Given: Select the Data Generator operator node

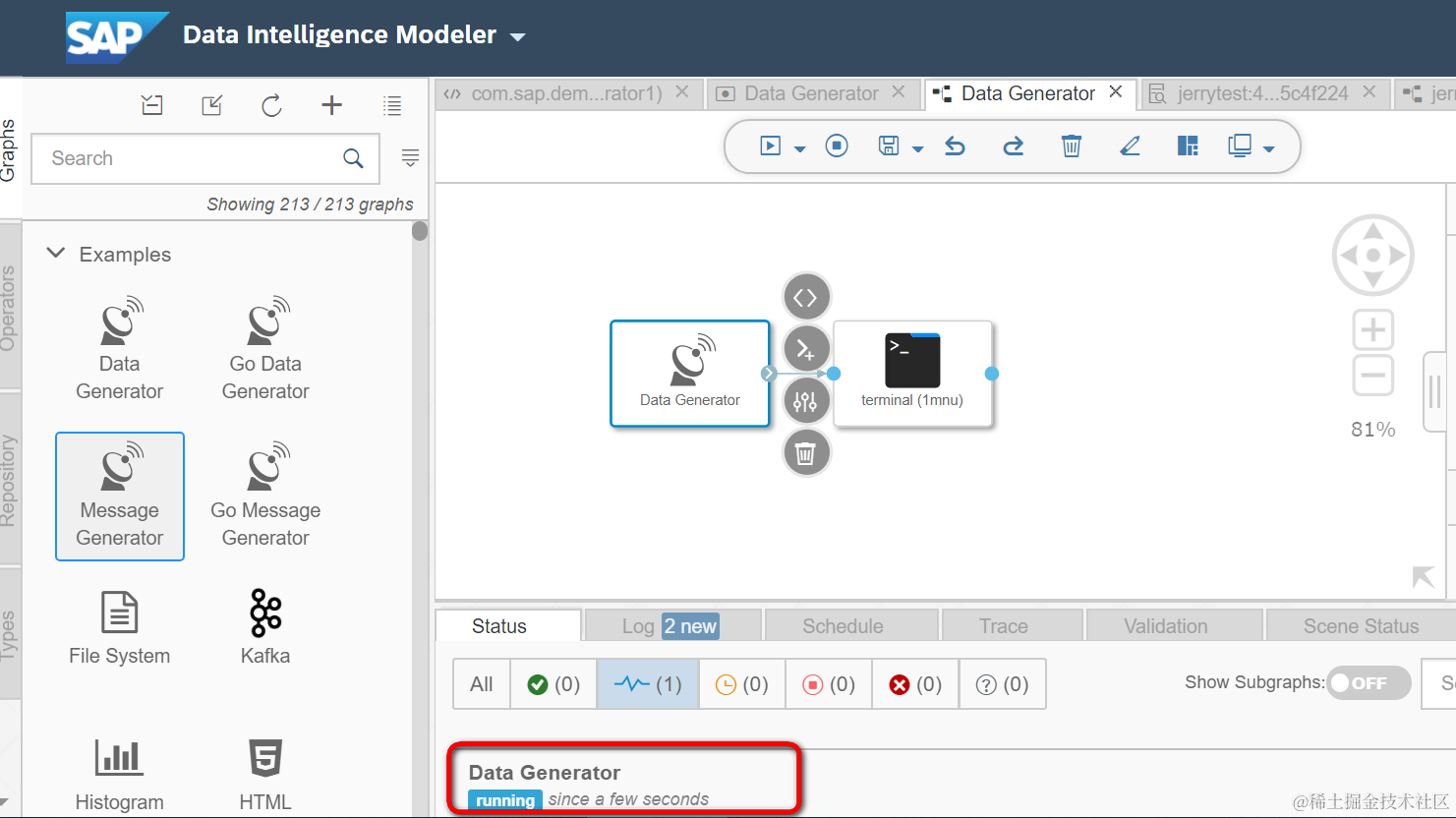Looking at the screenshot, I should pyautogui.click(x=690, y=374).
